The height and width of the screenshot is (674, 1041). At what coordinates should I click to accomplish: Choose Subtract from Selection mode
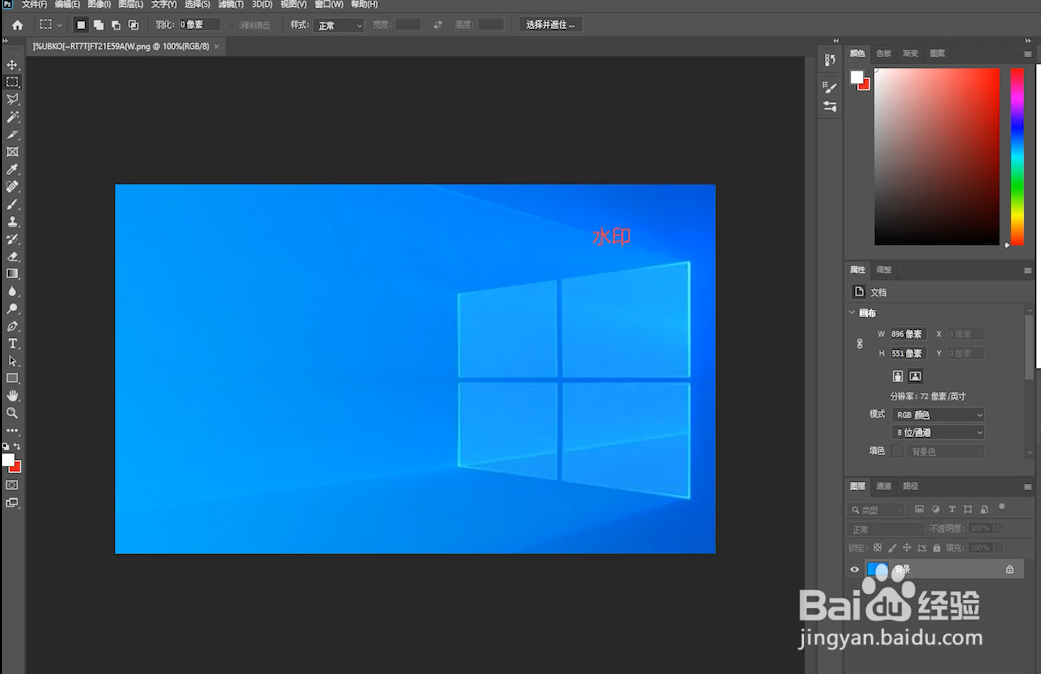coord(116,25)
